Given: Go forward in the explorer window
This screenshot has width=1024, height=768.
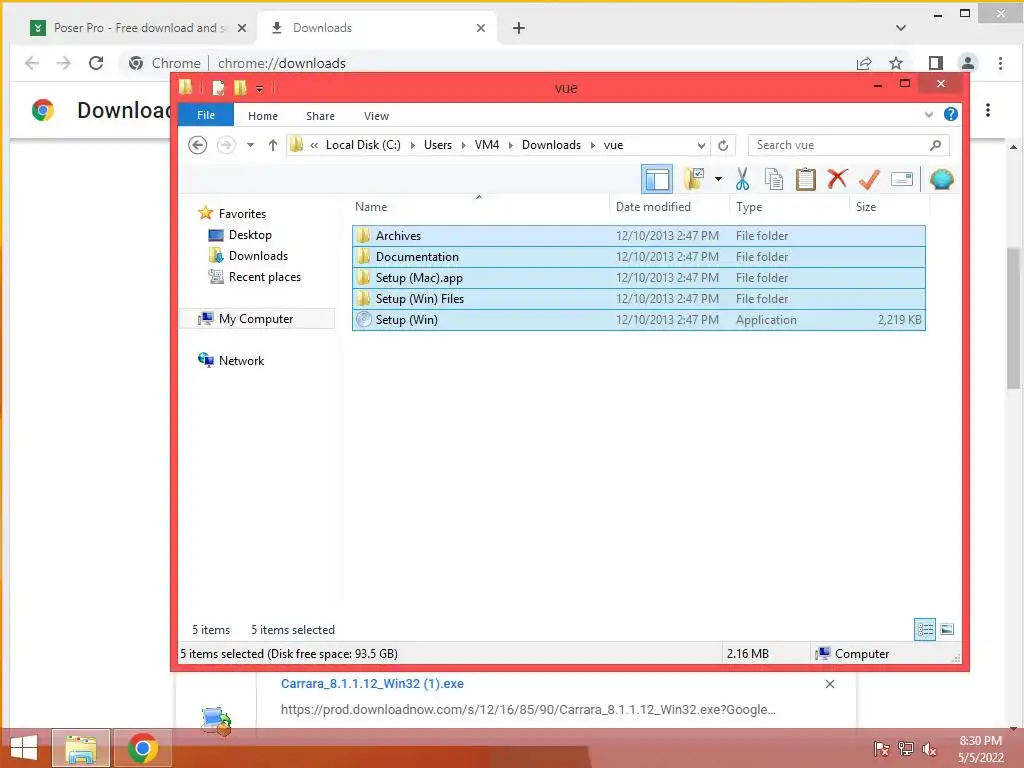Looking at the screenshot, I should tap(226, 145).
